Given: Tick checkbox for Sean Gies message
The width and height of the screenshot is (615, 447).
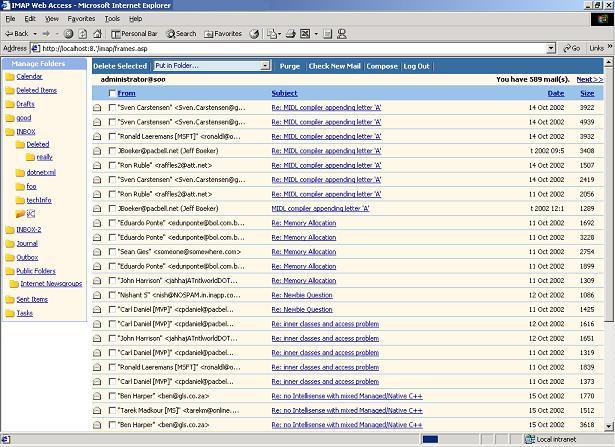Looking at the screenshot, I should [112, 252].
